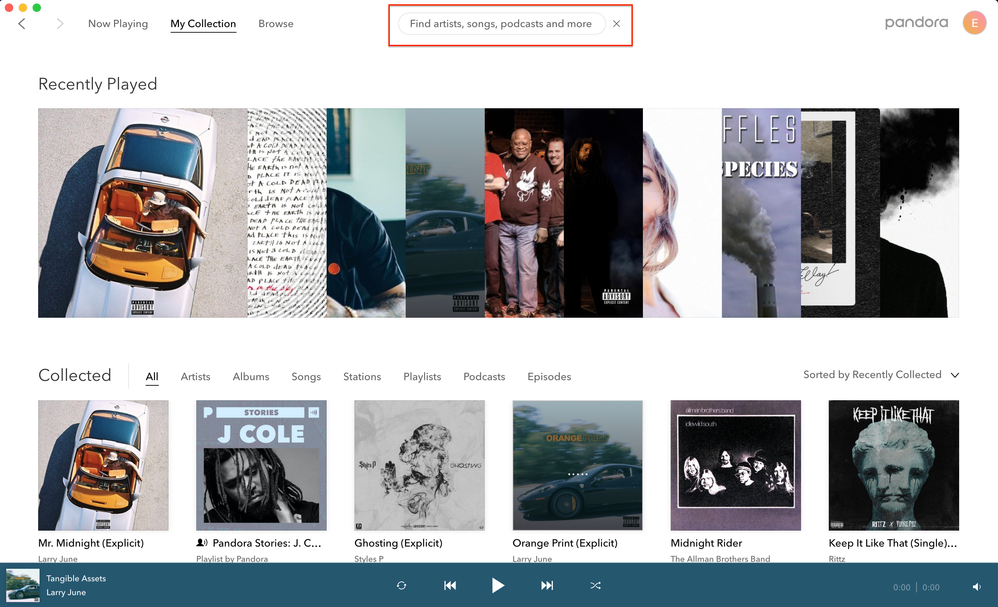Mute the volume speaker icon

[977, 587]
